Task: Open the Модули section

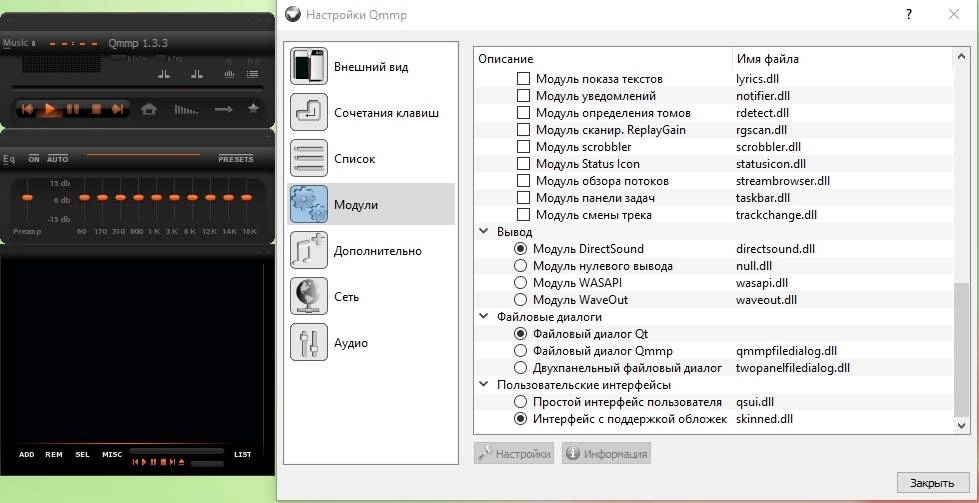Action: 371,205
